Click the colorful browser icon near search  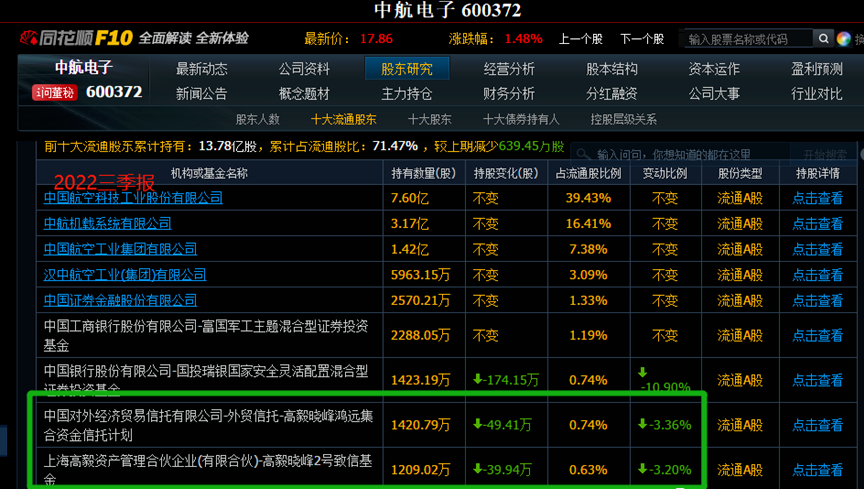[x=844, y=39]
